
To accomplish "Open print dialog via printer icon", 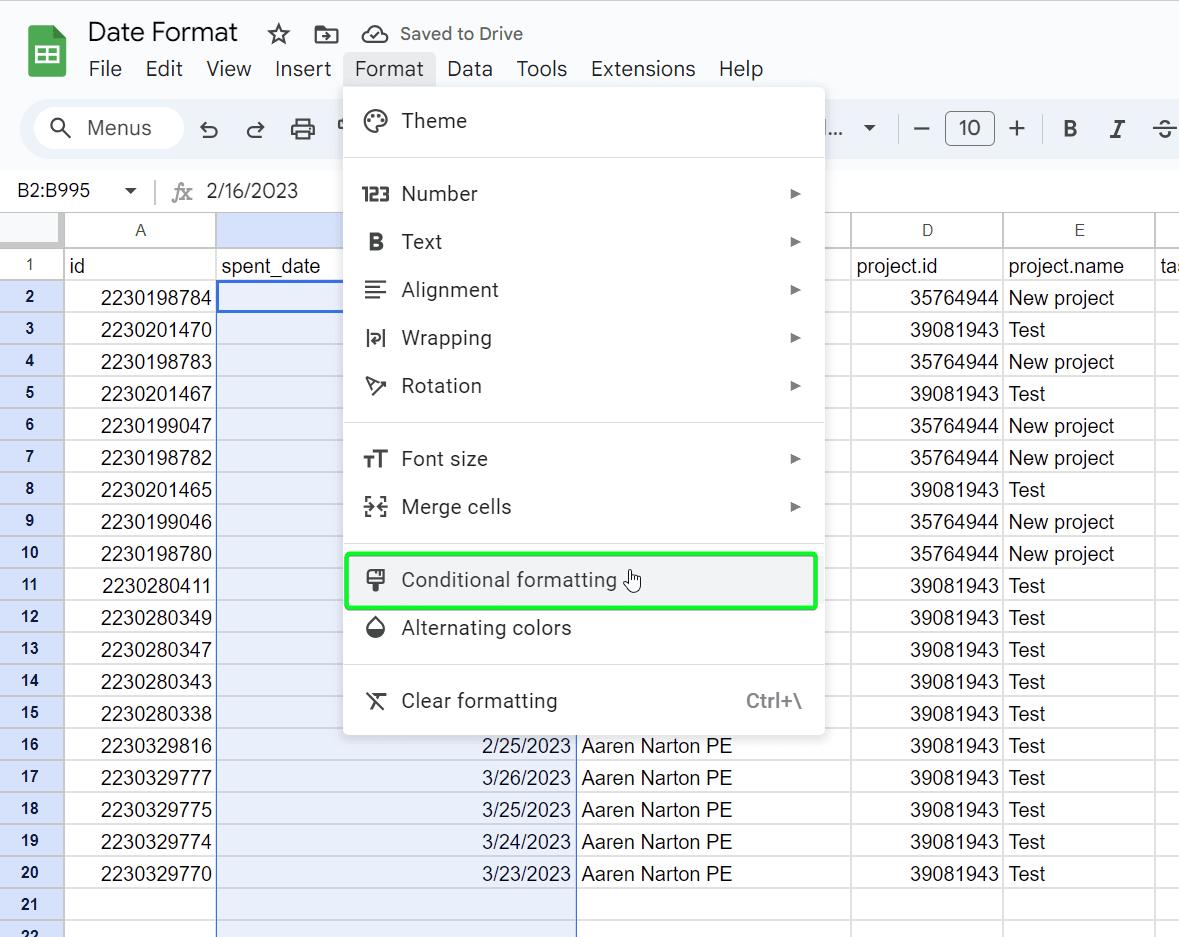I will tap(302, 128).
